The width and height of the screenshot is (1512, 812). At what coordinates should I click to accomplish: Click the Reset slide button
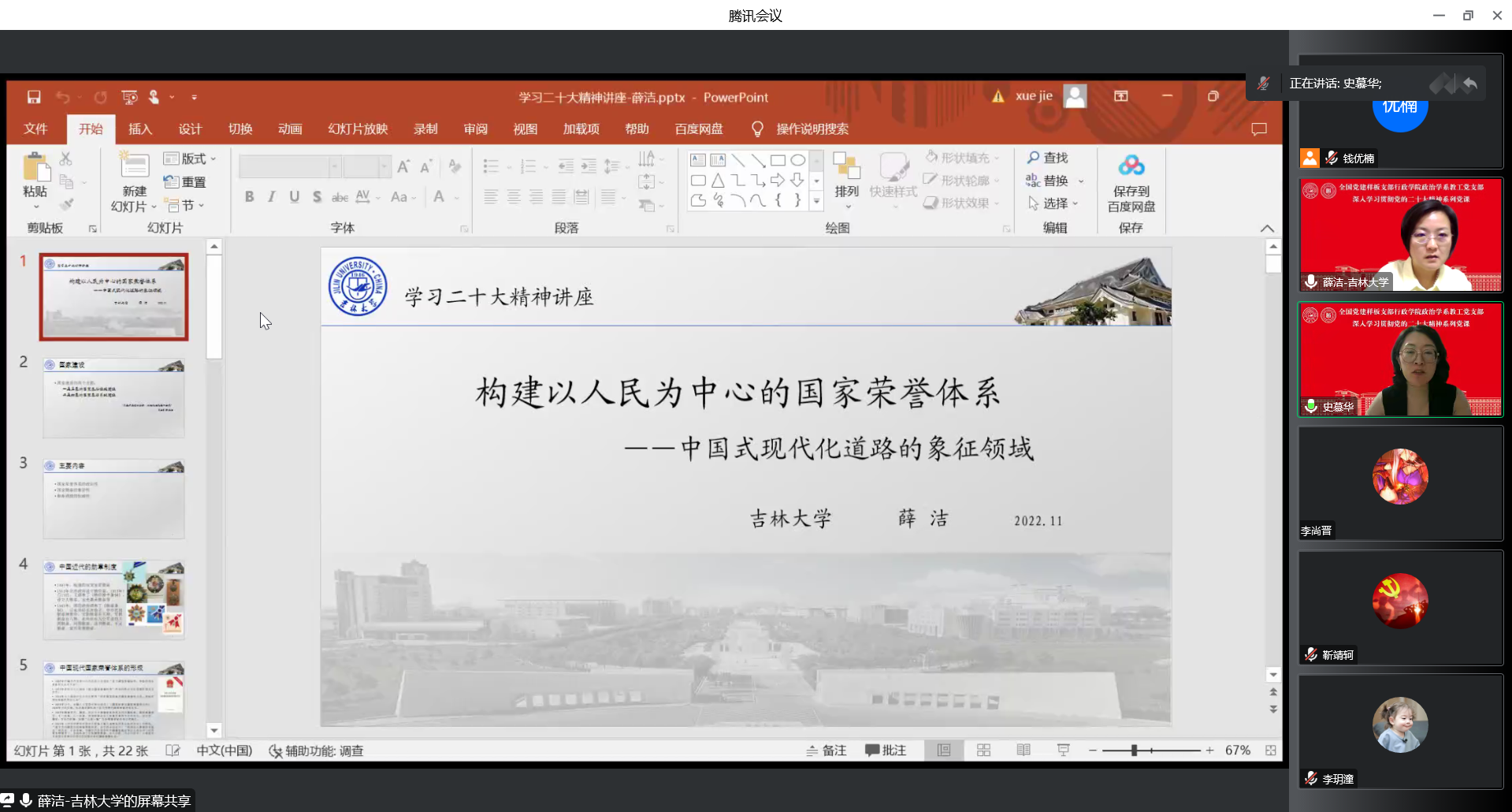tap(186, 182)
